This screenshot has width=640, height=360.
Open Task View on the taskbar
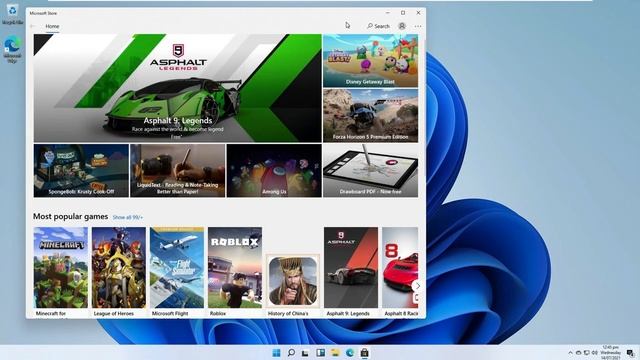point(305,353)
